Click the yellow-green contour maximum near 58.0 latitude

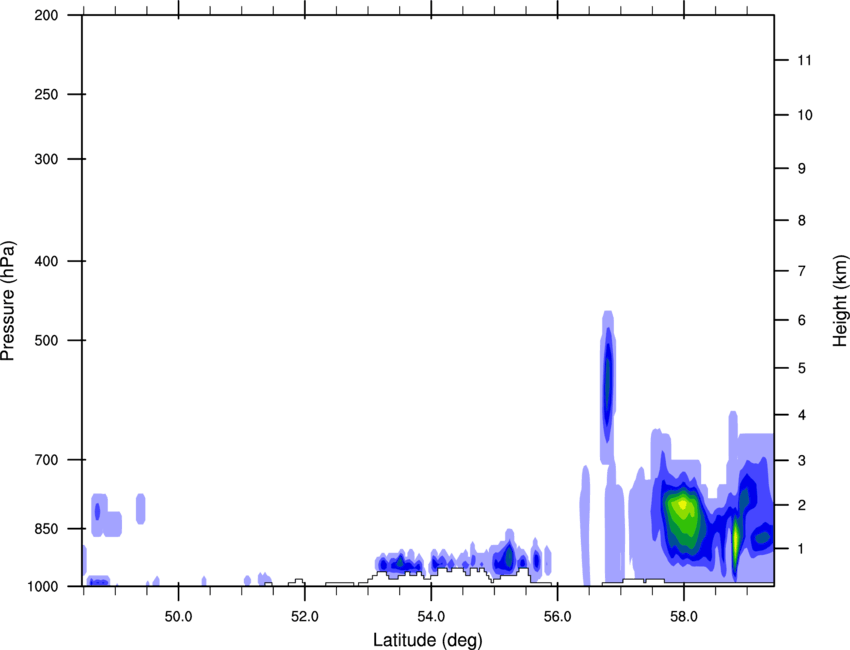(682, 505)
